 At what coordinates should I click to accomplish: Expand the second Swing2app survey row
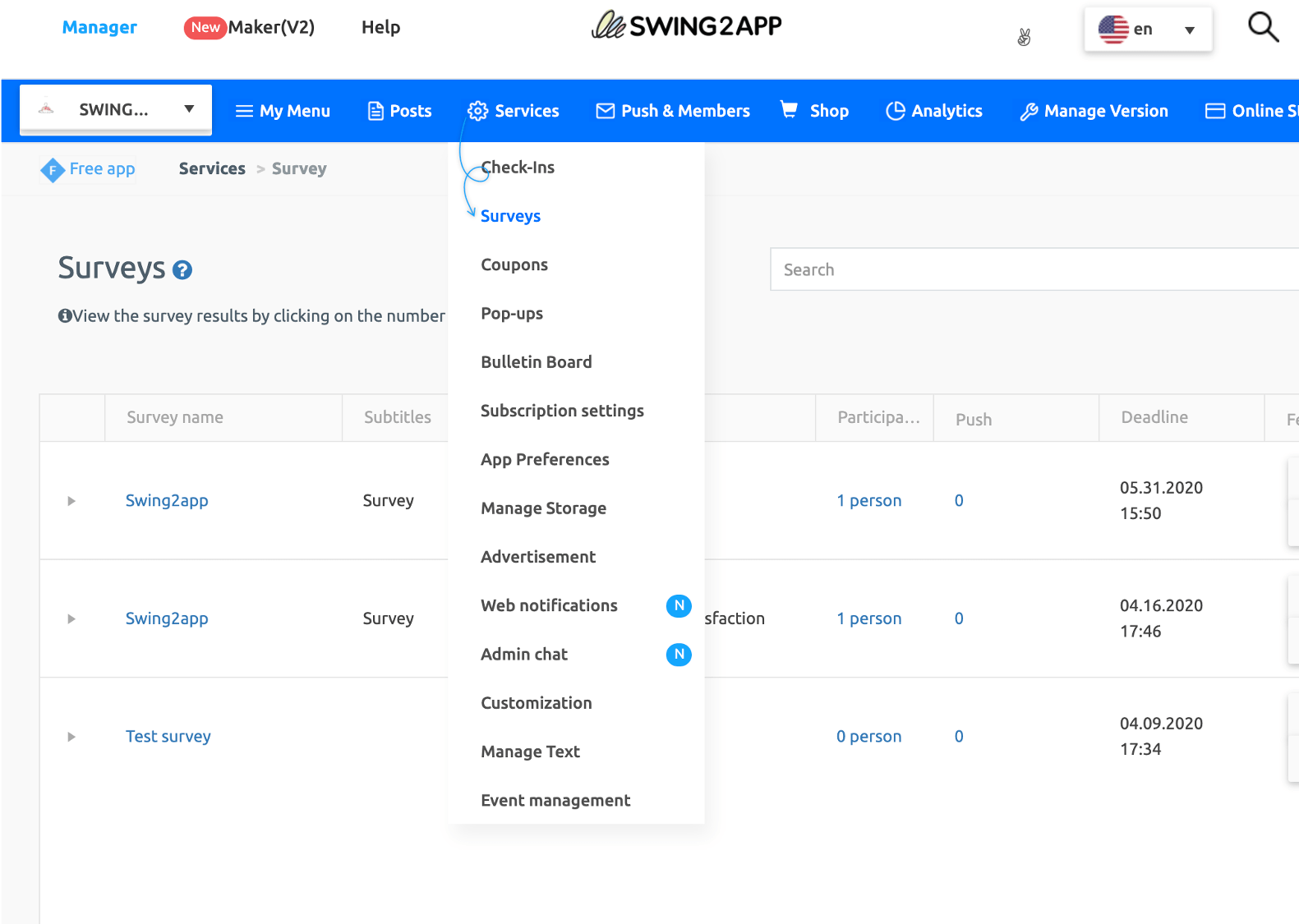point(71,619)
